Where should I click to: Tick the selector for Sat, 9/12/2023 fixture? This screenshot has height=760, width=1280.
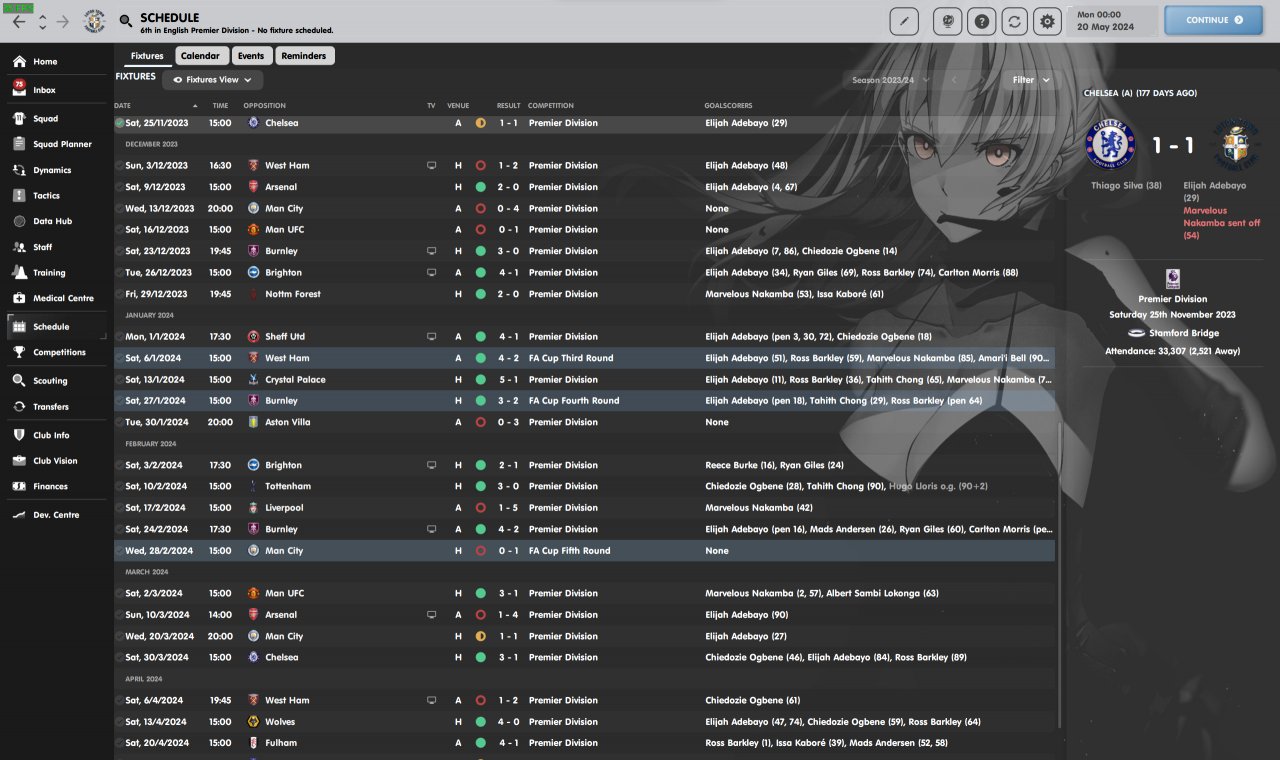[x=120, y=187]
